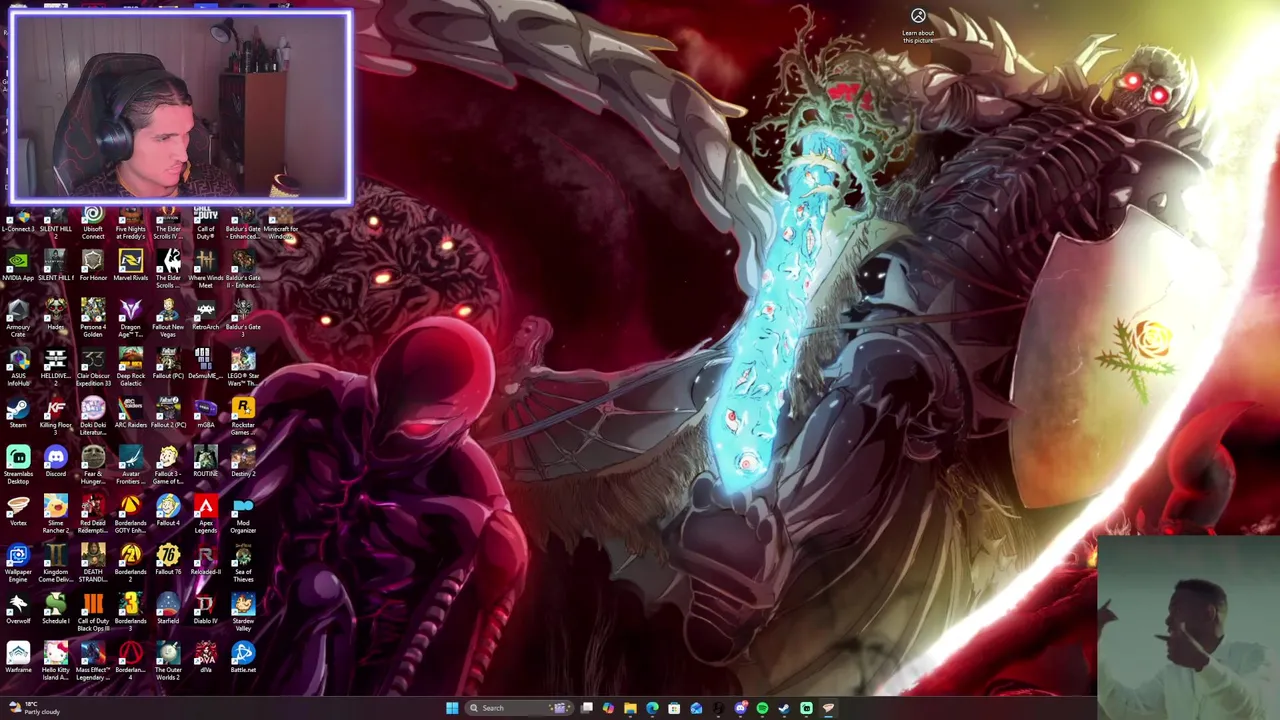Image resolution: width=1280 pixels, height=720 pixels.
Task: Click Learn about this picture icon
Action: [x=918, y=25]
